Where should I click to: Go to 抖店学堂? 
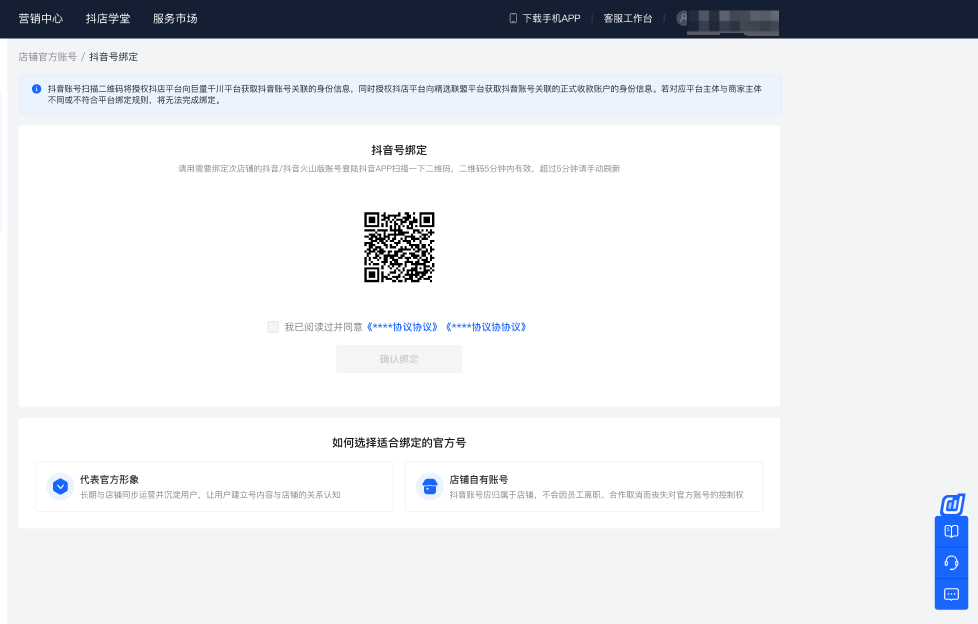tap(108, 19)
